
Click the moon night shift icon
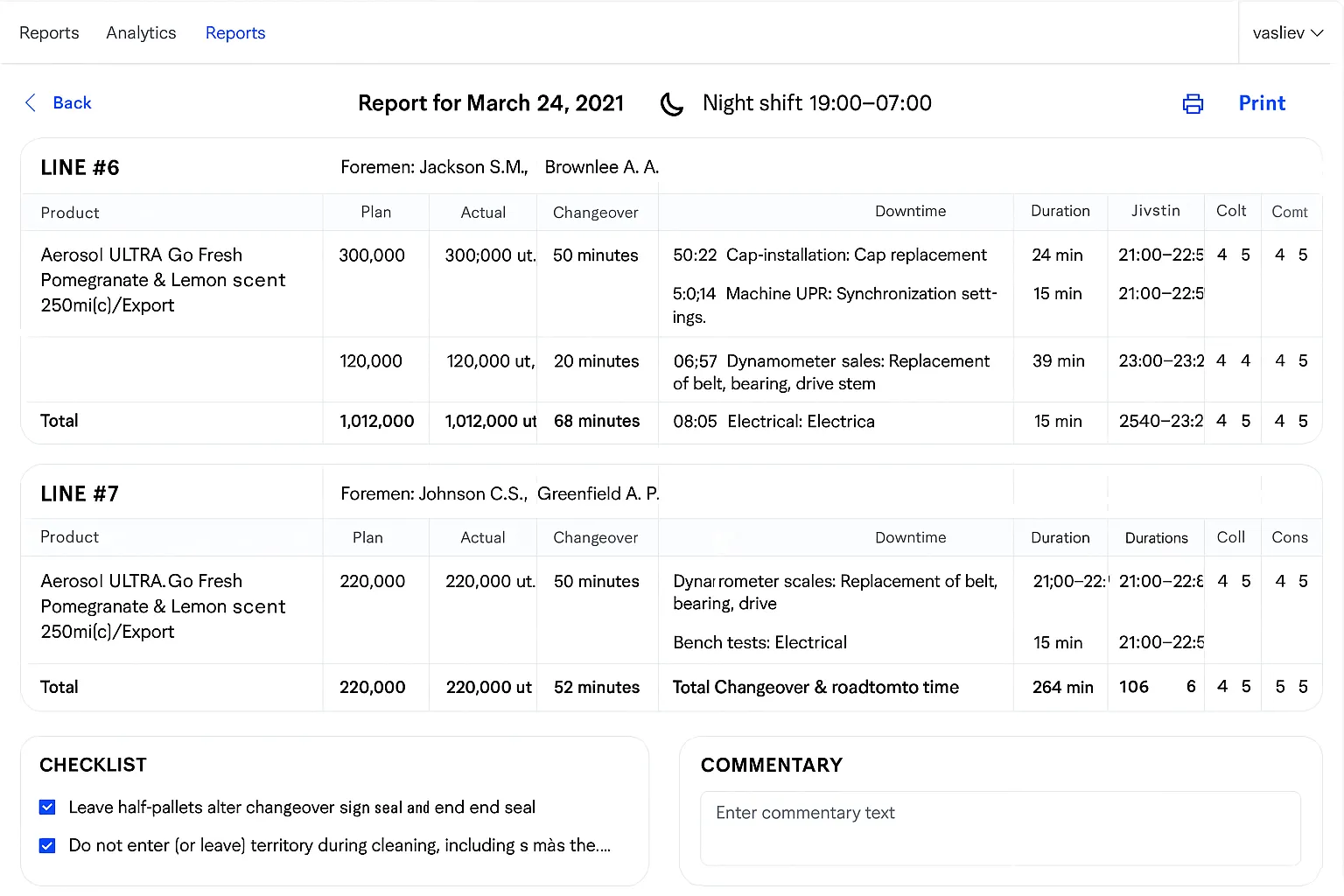click(671, 104)
